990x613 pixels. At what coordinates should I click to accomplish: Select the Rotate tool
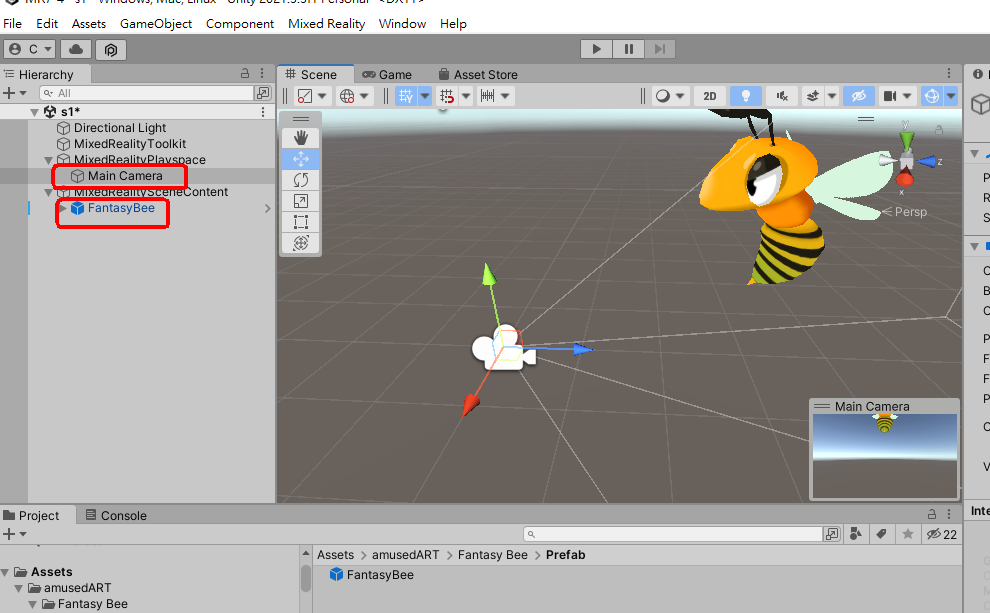[x=301, y=180]
